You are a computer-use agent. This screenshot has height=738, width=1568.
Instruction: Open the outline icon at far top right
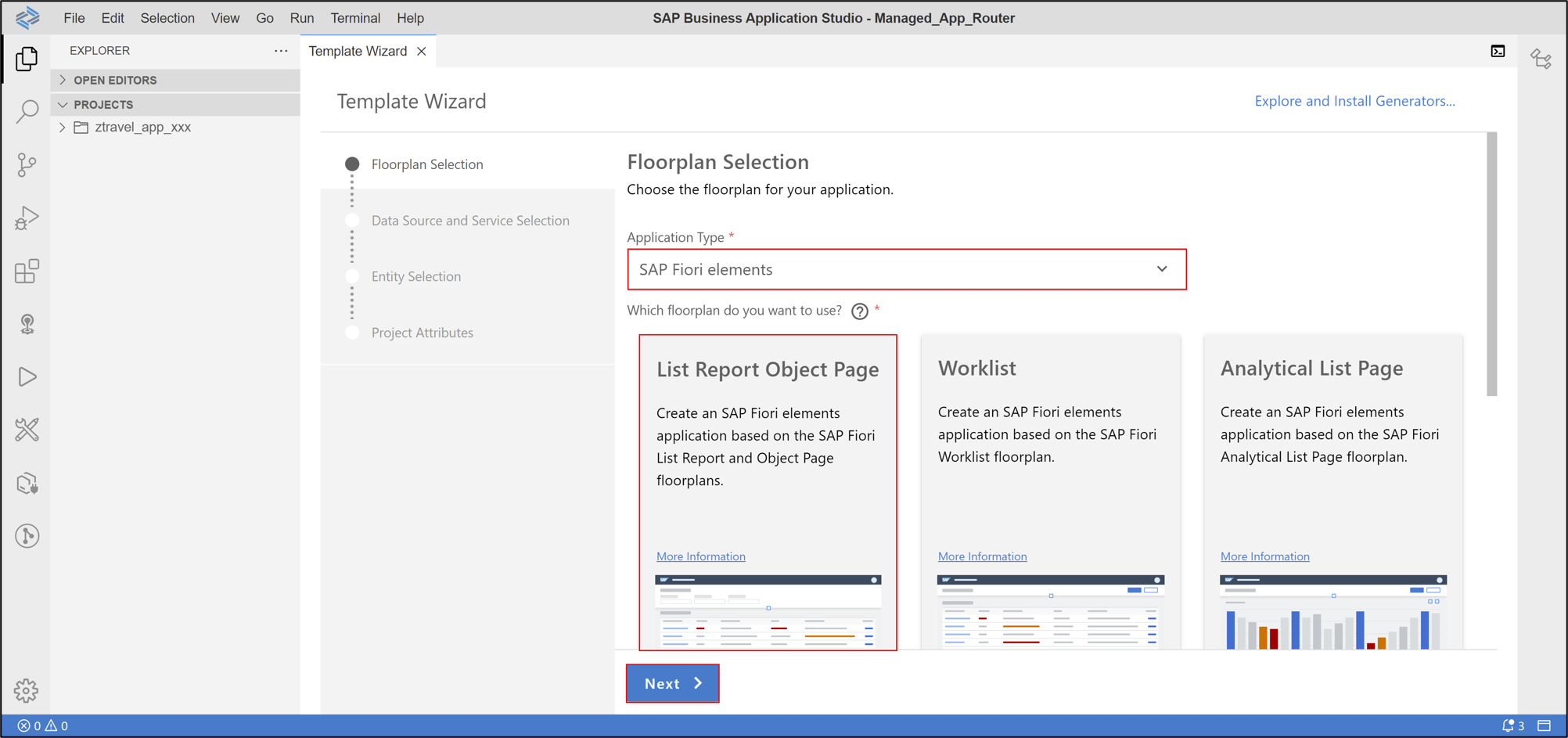coord(1541,59)
